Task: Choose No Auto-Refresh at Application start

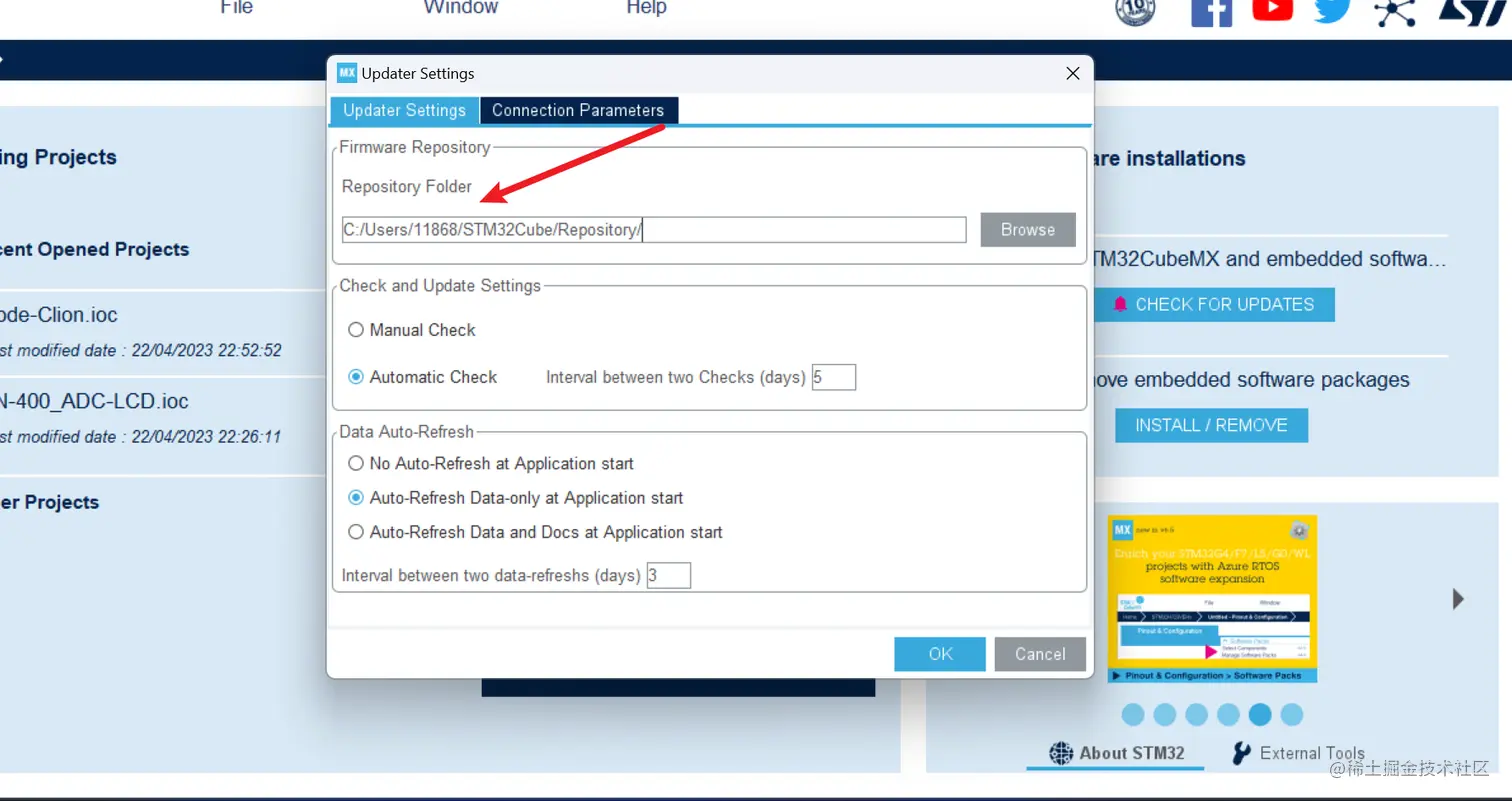Action: (356, 464)
